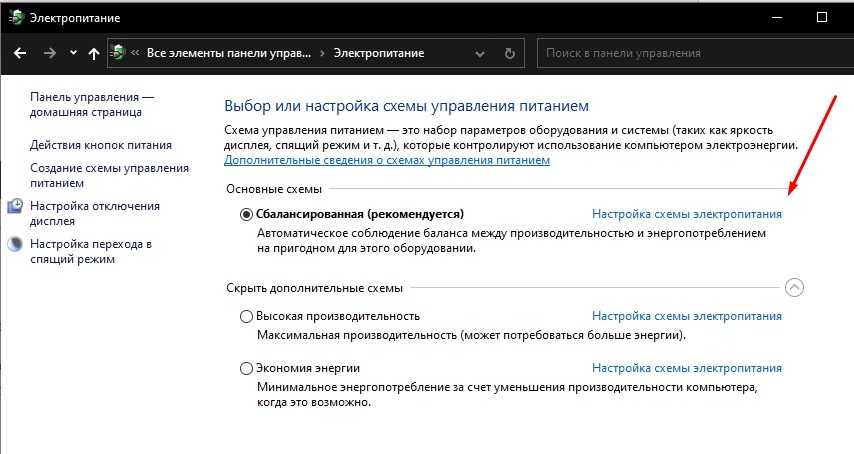Click the power icon in the address bar
The image size is (854, 454).
(x=119, y=53)
